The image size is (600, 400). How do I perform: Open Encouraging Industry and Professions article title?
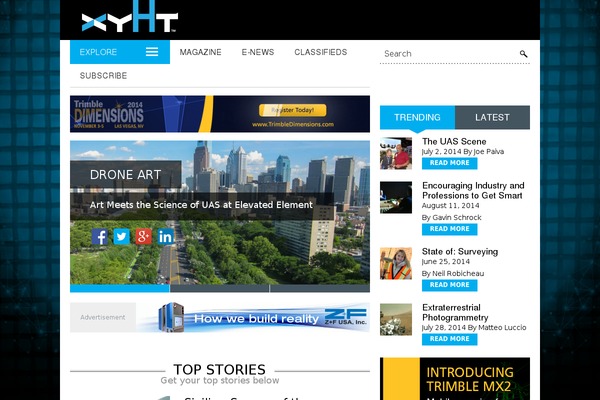[x=473, y=191]
